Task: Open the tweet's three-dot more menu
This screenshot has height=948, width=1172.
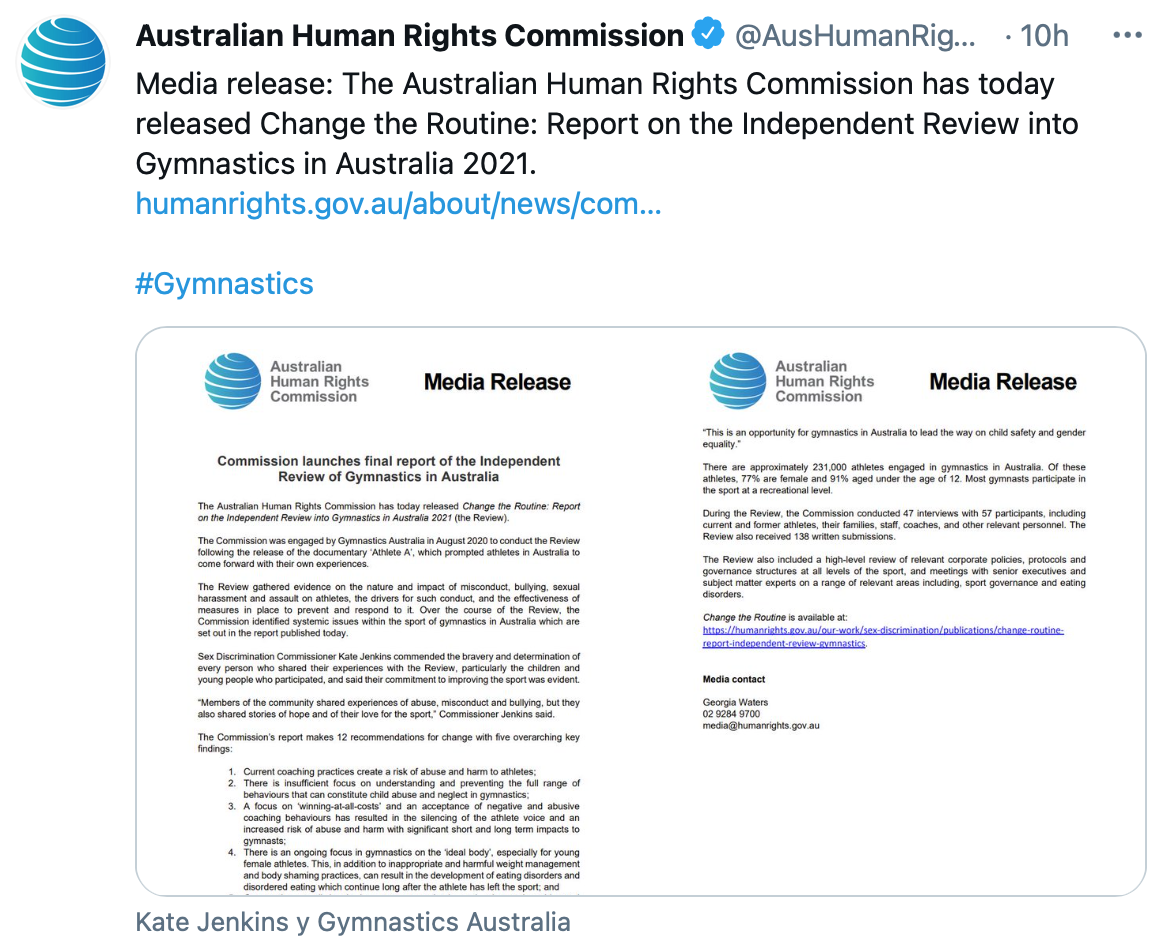Action: pos(1127,35)
